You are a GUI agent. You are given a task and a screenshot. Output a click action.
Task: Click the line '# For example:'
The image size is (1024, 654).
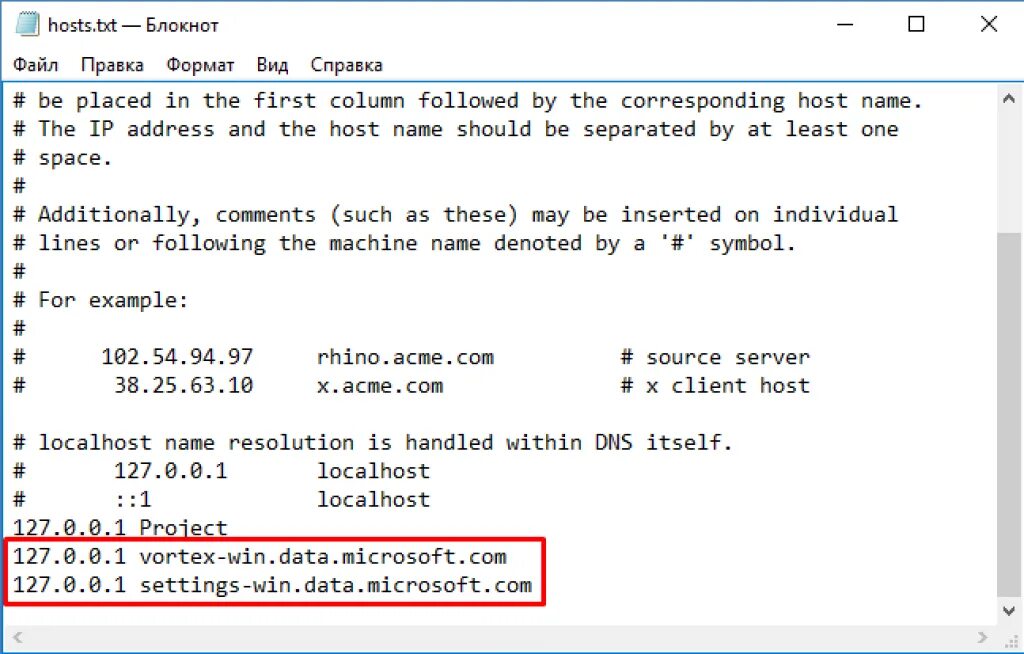101,301
